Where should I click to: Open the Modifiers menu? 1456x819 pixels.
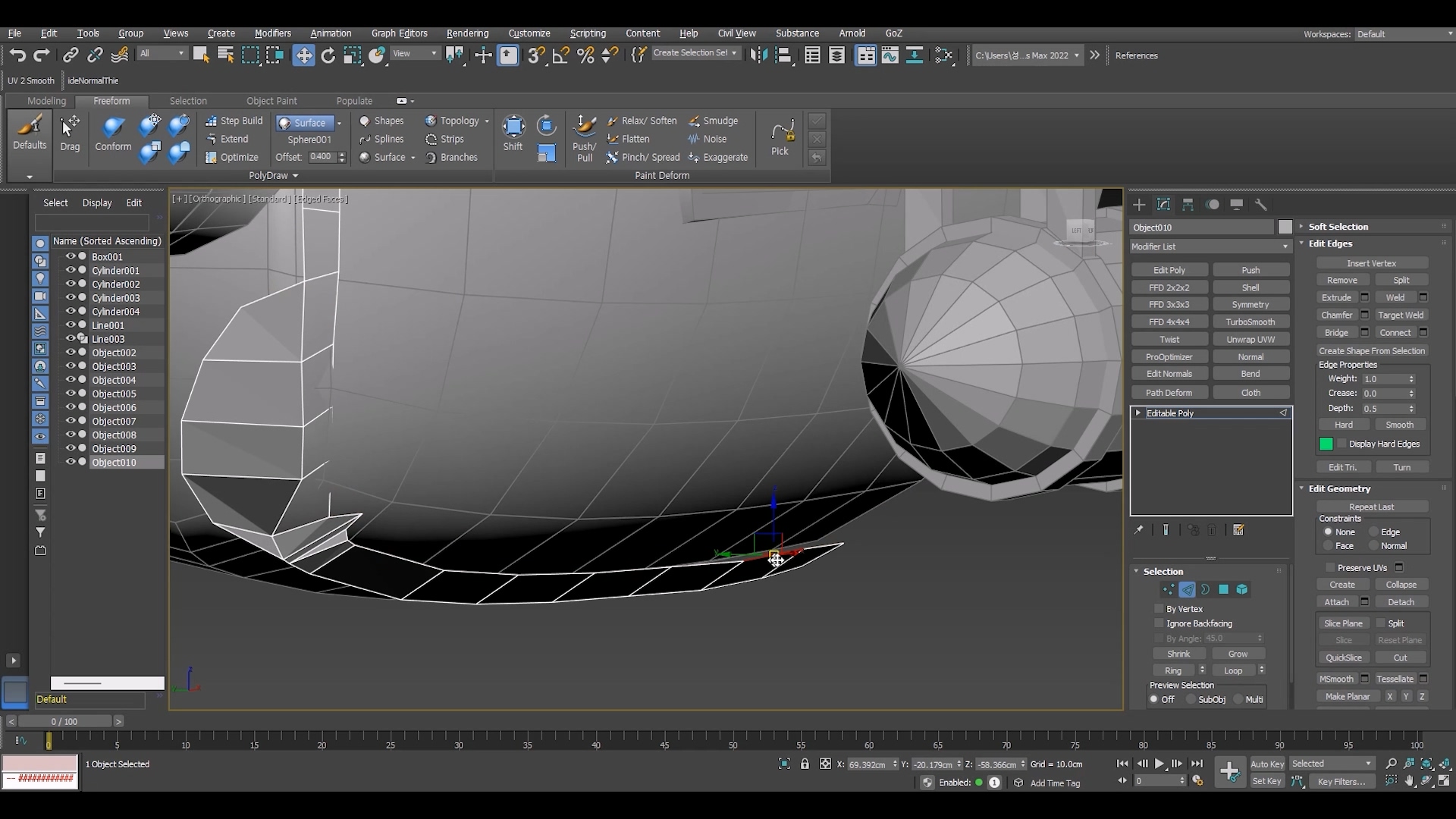[x=272, y=33]
